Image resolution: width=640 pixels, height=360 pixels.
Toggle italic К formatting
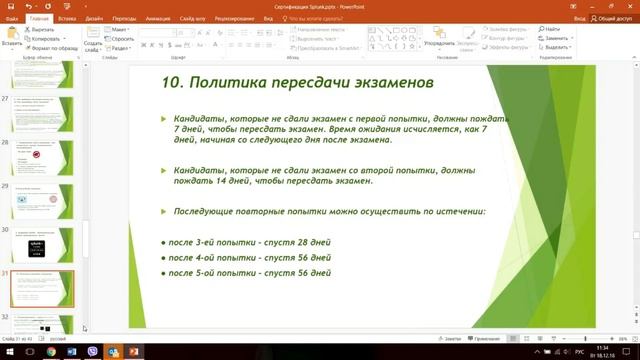[152, 45]
